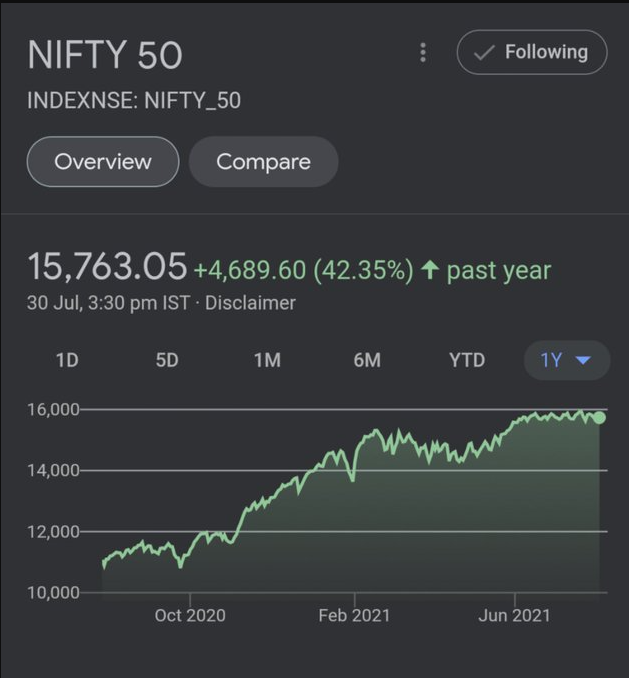The image size is (629, 678).
Task: Show the 5D chart range
Action: (167, 360)
